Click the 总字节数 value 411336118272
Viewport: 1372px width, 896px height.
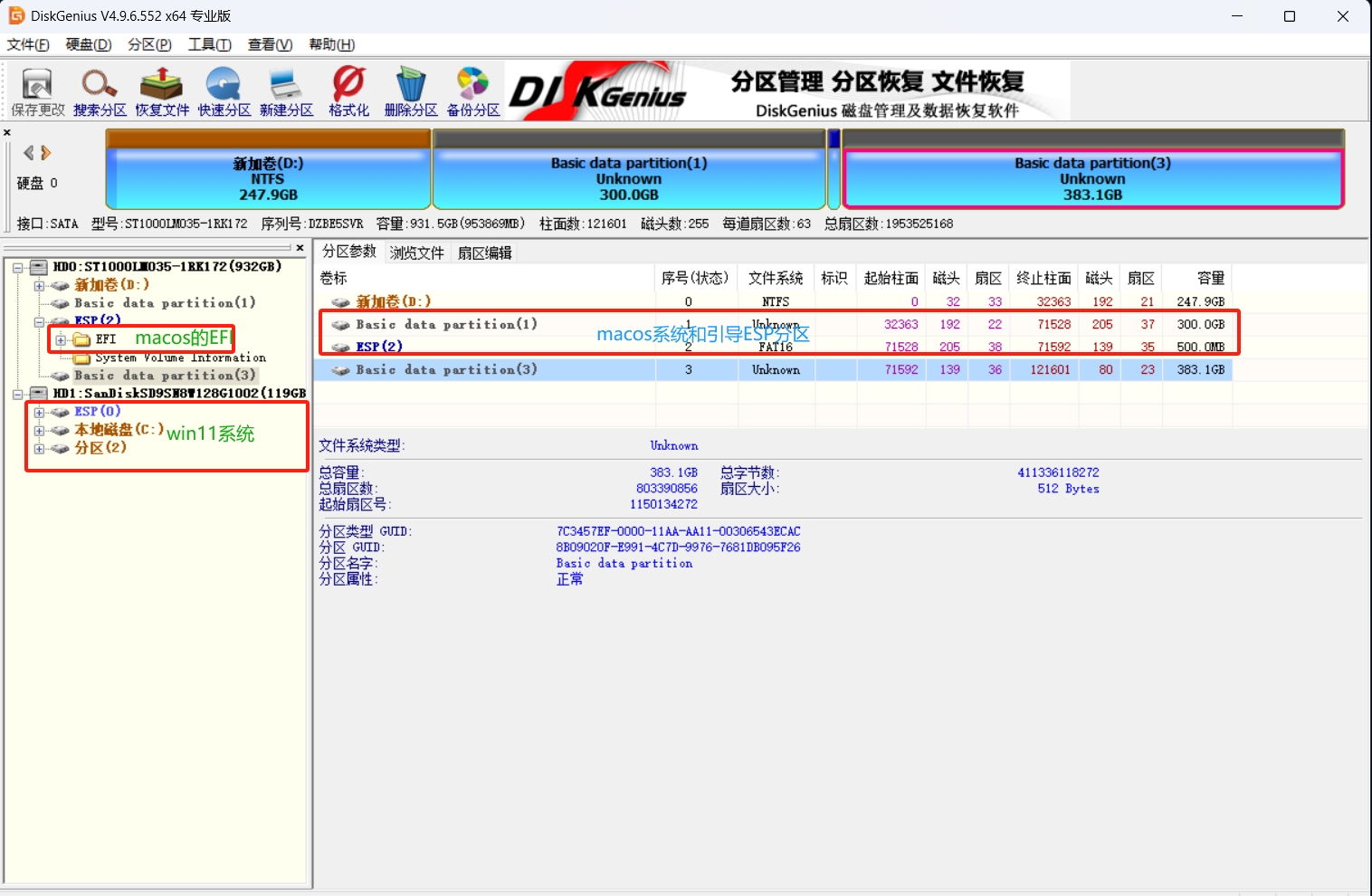1058,473
